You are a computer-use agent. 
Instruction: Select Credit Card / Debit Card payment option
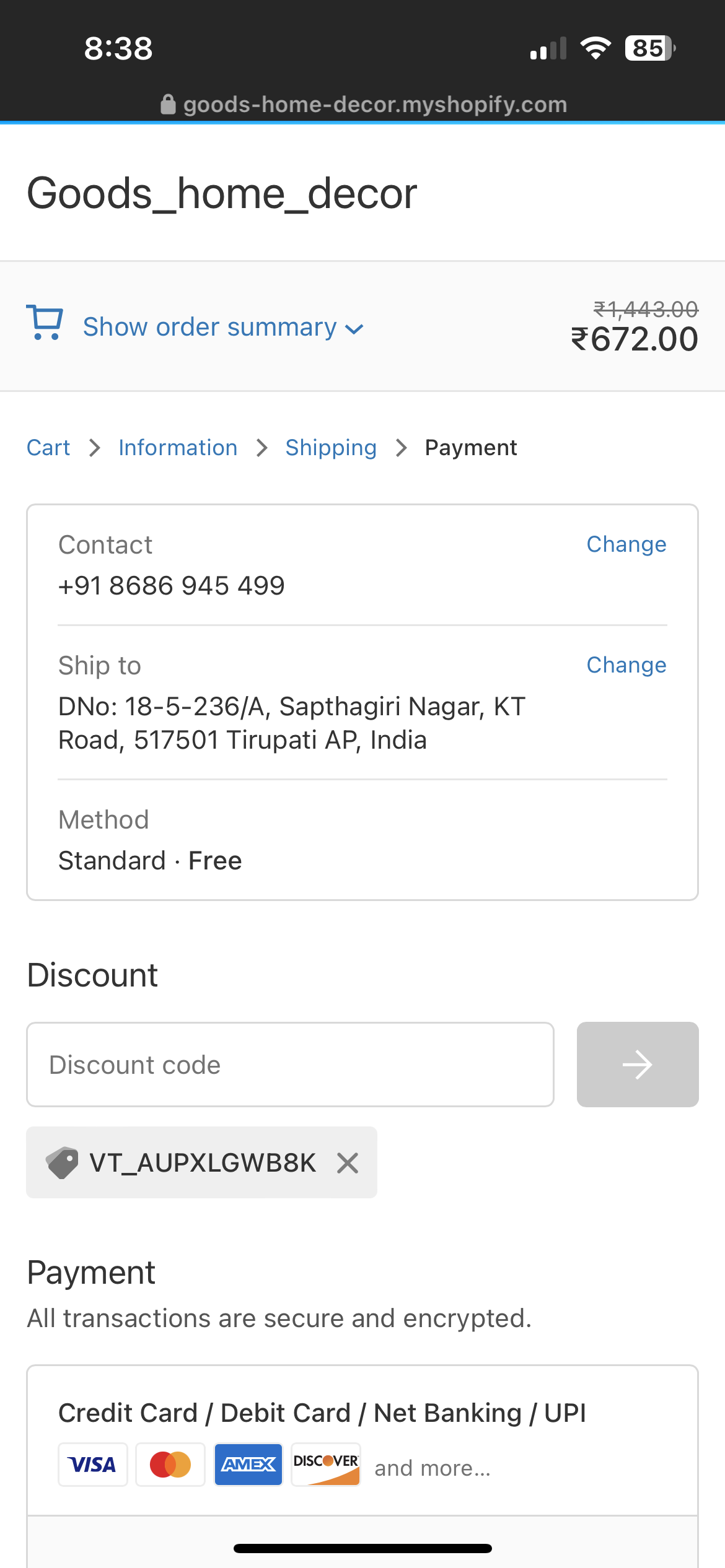322,1413
